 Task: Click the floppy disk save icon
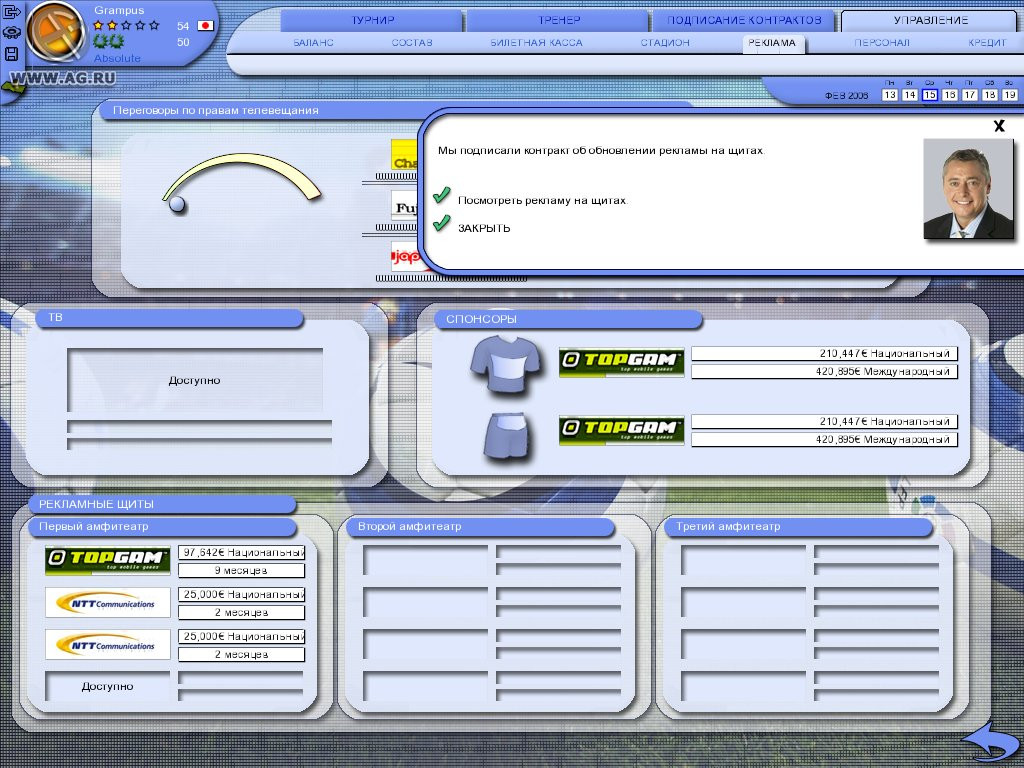pyautogui.click(x=11, y=54)
